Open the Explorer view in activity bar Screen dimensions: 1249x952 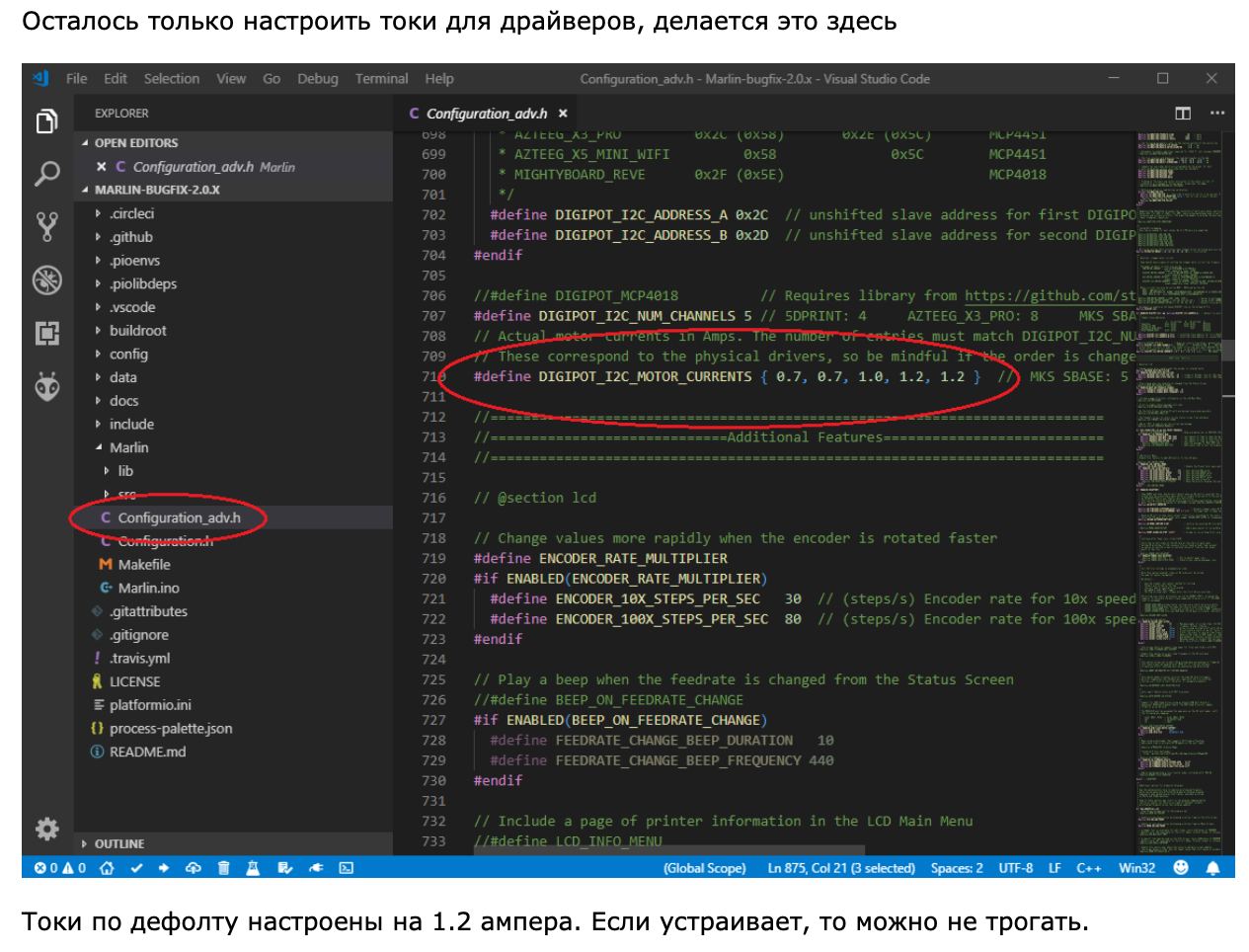(46, 122)
